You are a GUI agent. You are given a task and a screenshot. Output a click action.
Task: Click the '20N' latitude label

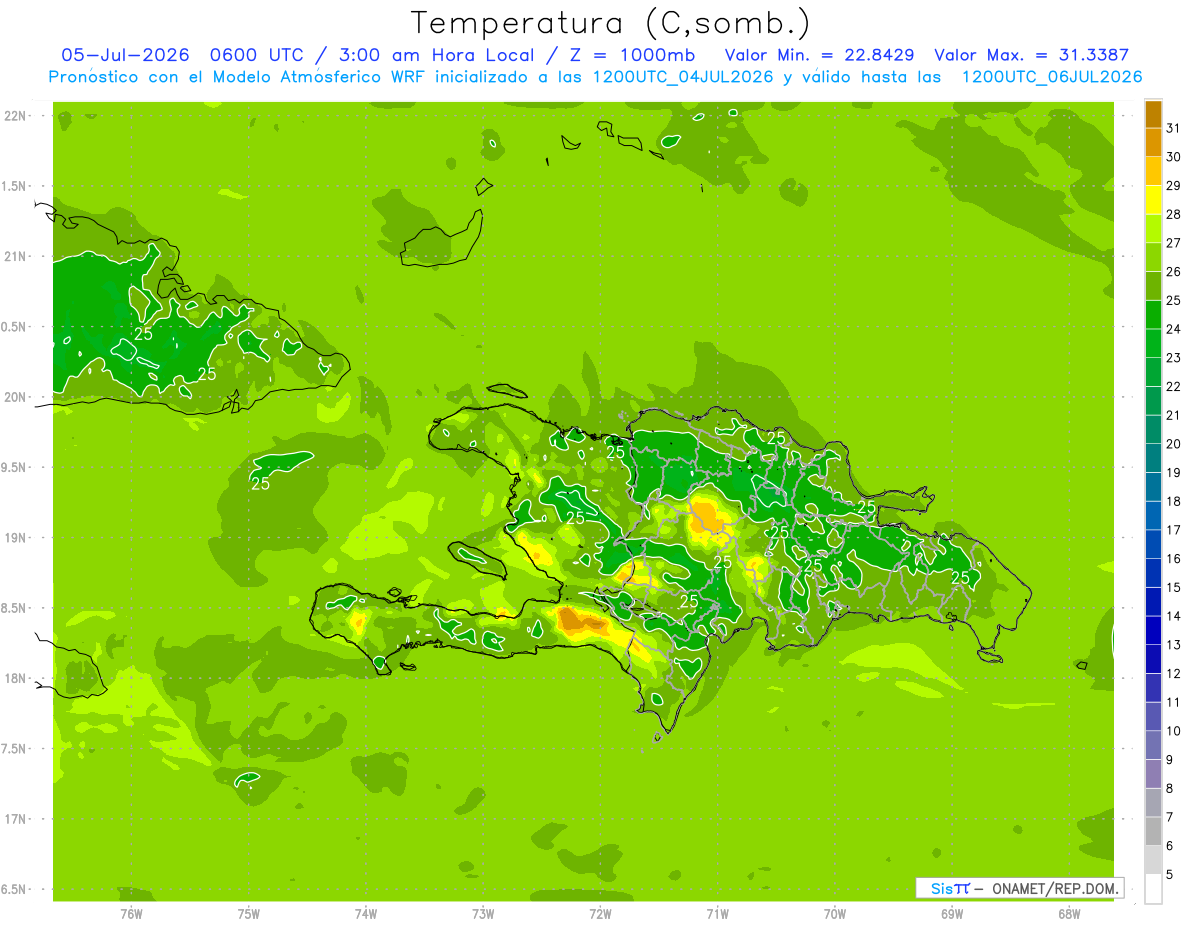click(x=15, y=397)
